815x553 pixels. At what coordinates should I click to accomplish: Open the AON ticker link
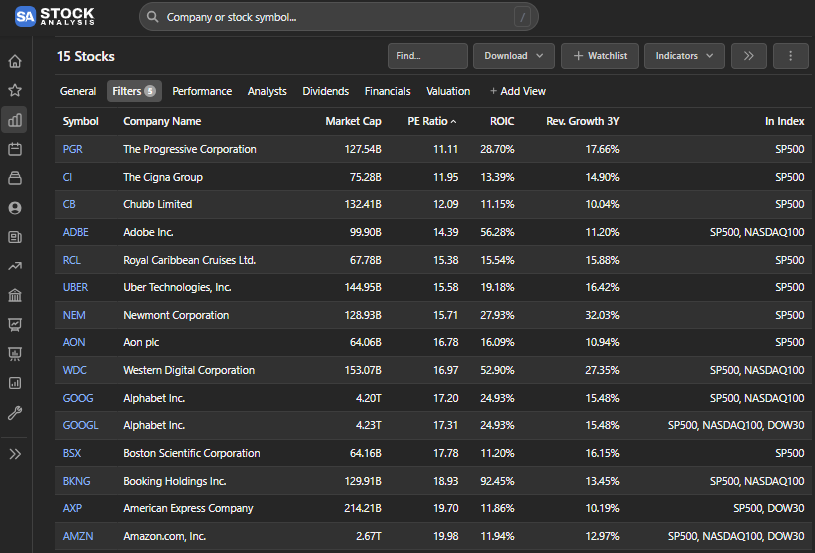click(x=74, y=343)
